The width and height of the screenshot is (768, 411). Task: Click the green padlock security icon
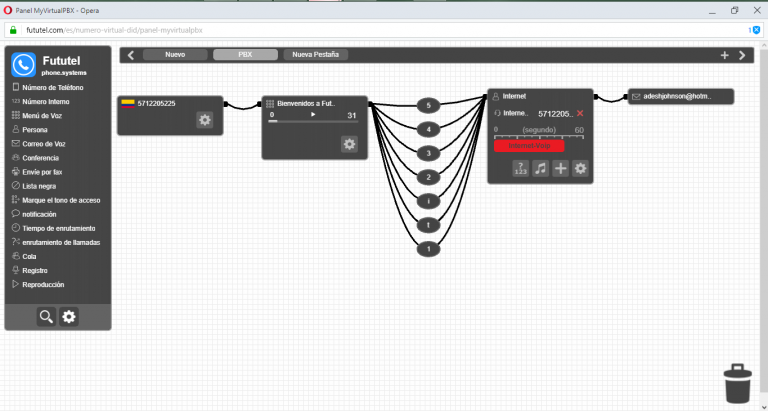[13, 30]
